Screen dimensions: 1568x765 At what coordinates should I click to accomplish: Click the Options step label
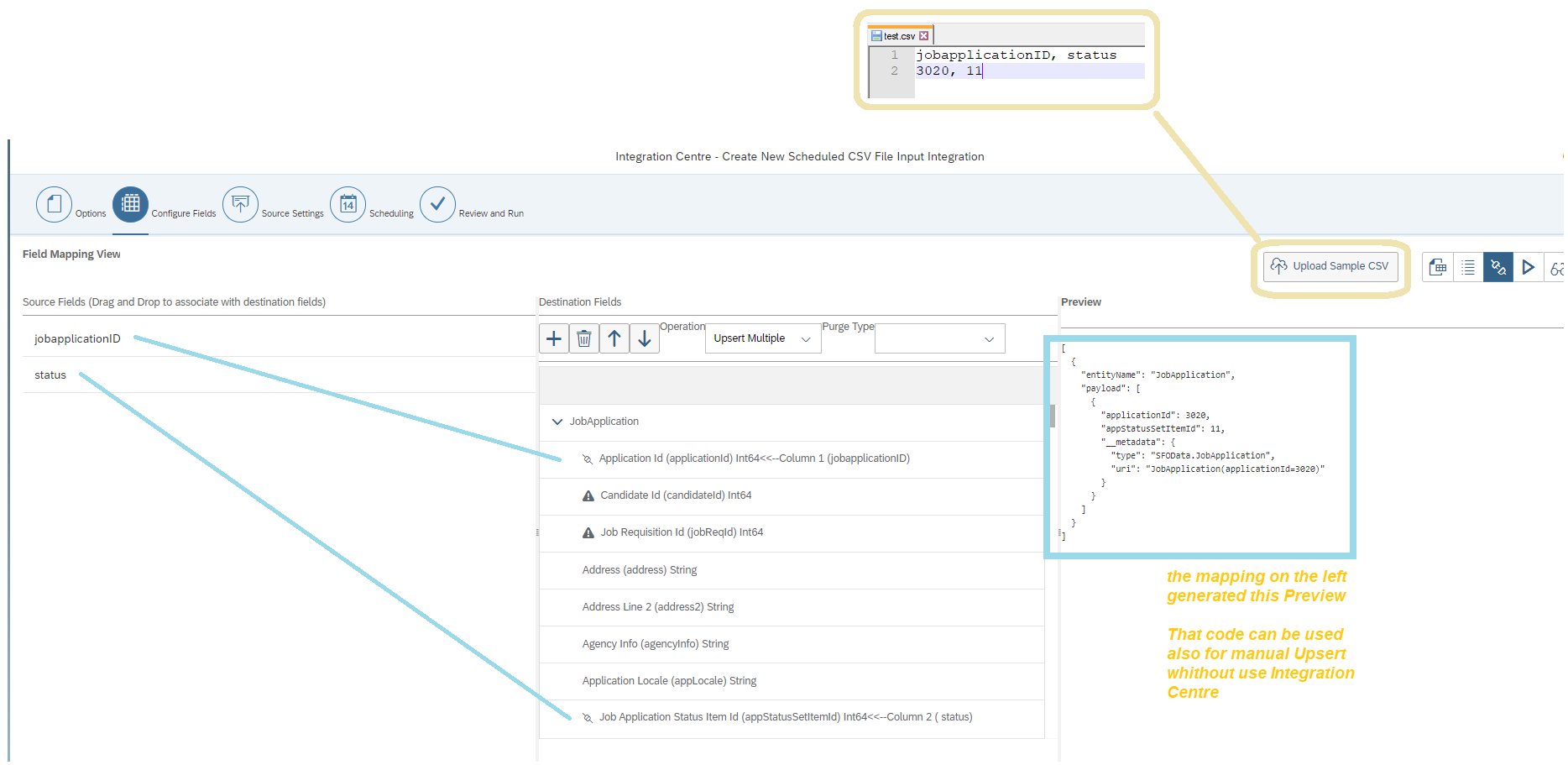pos(91,213)
